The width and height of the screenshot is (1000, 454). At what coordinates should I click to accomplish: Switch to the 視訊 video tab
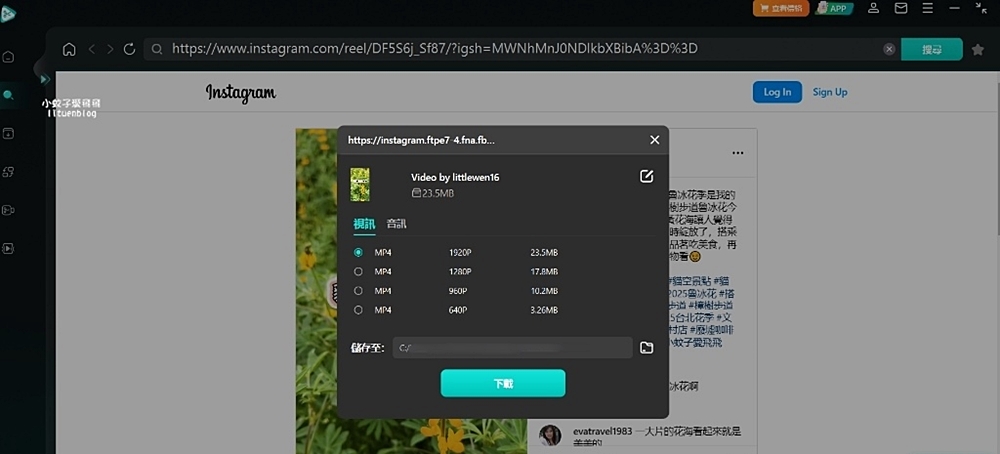pos(364,224)
